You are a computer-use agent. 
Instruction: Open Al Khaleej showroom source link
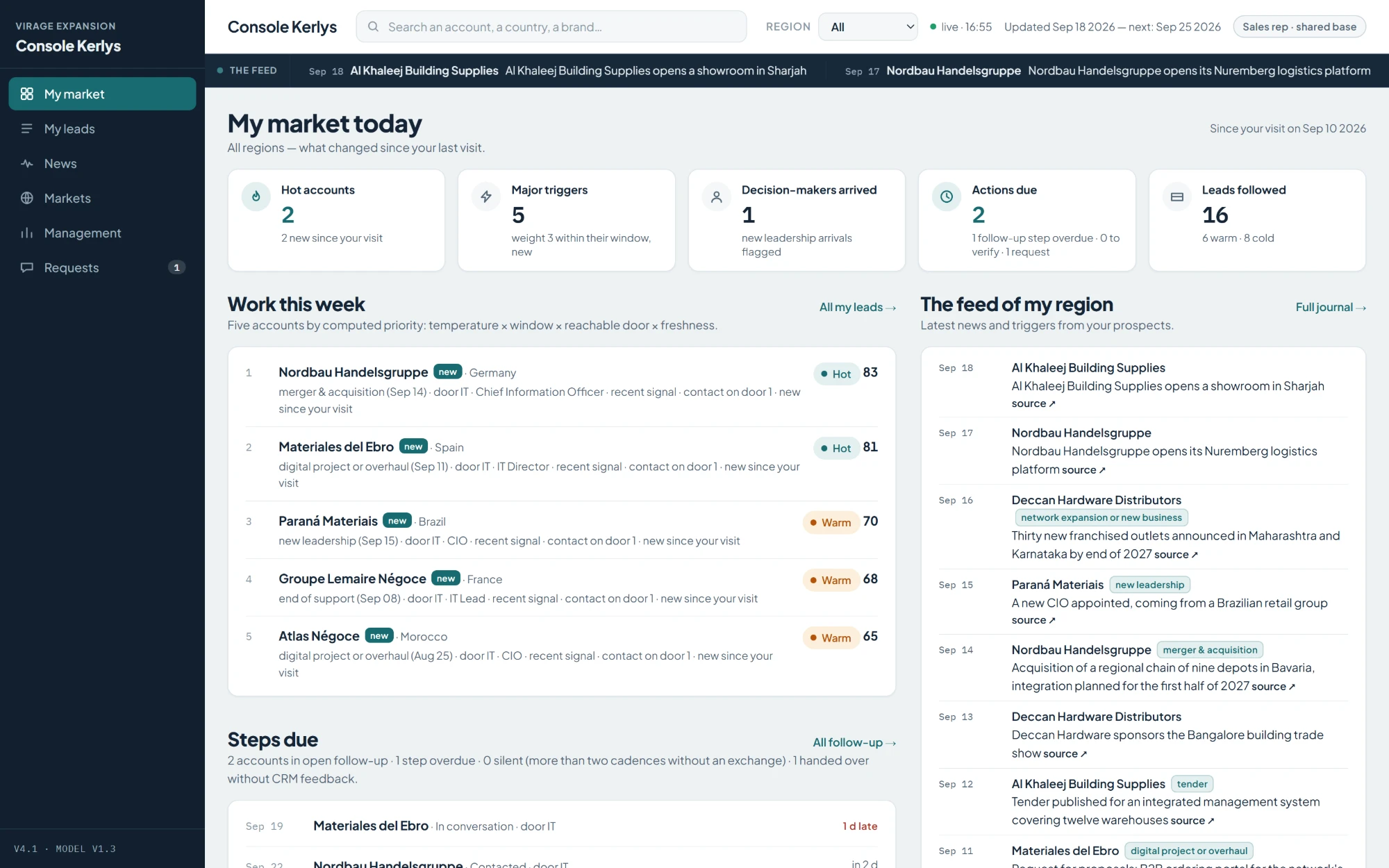pos(1033,403)
